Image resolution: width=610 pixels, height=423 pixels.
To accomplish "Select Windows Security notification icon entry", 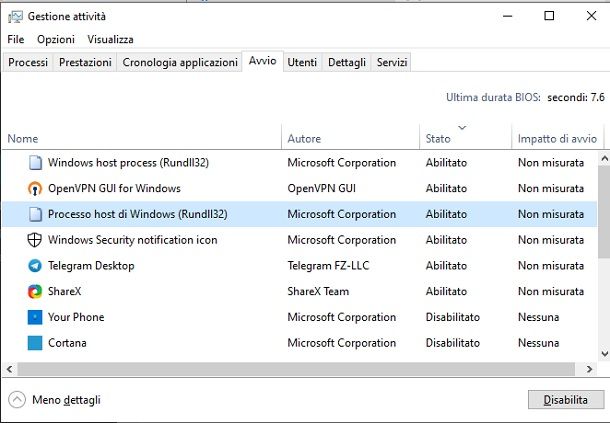I will point(133,240).
